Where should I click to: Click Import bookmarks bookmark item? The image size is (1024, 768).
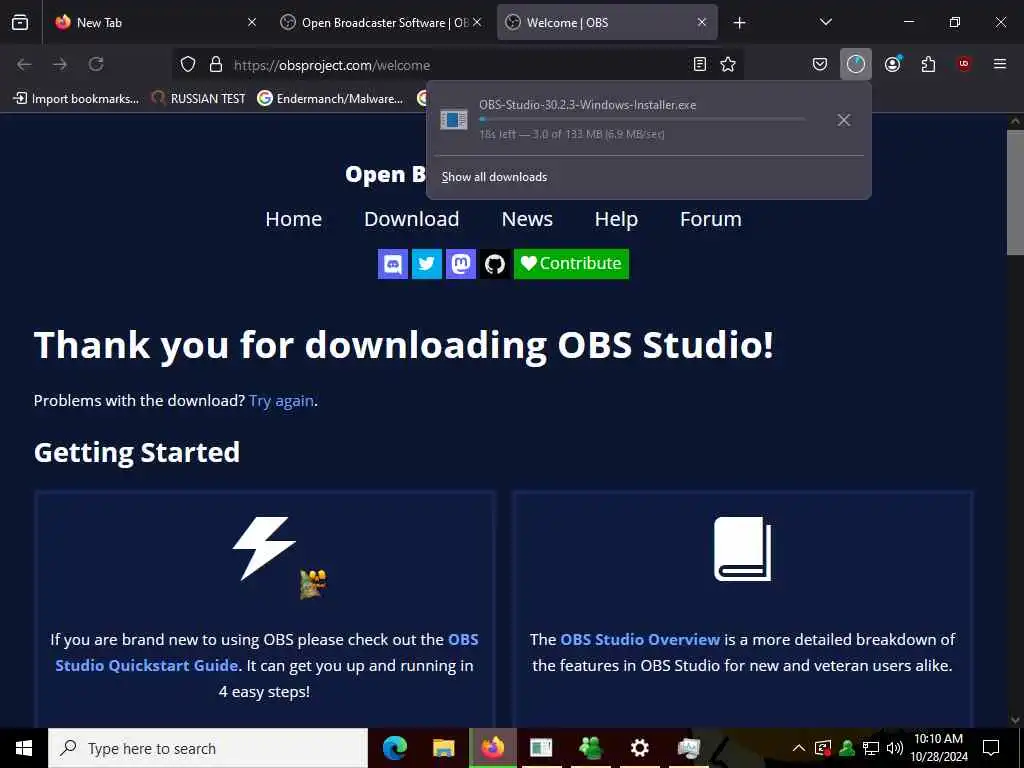pyautogui.click(x=76, y=99)
